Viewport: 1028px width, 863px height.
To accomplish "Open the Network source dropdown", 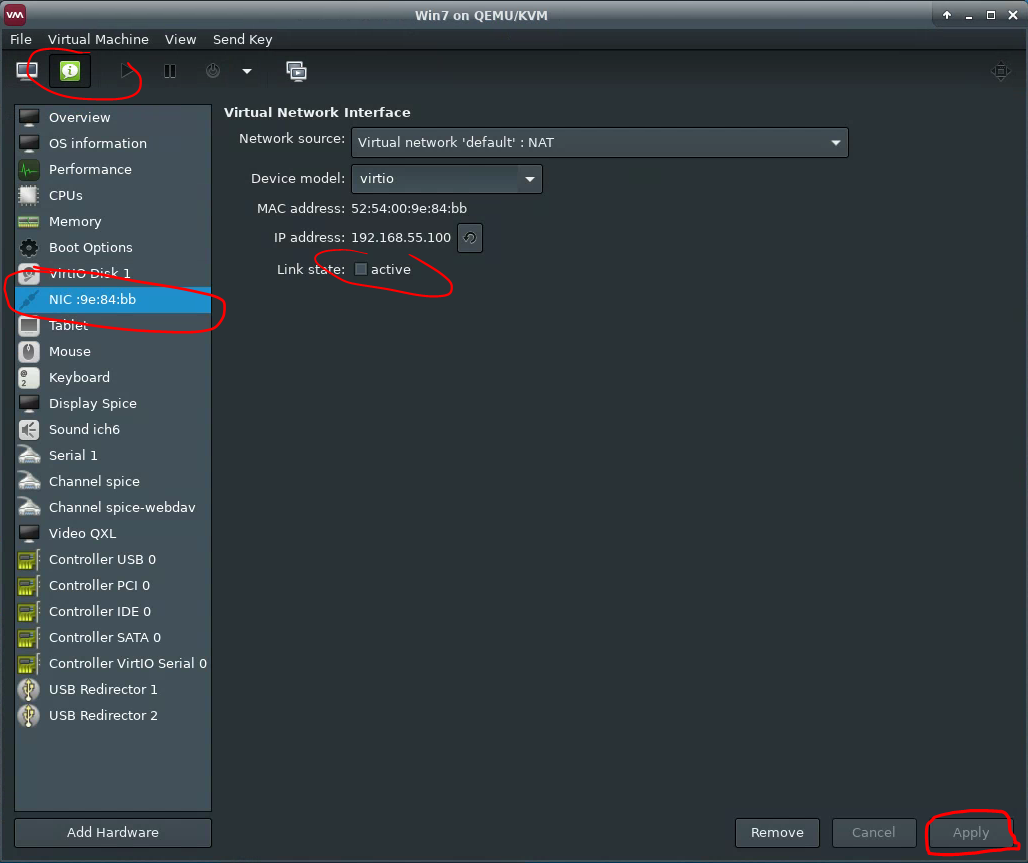I will (600, 143).
